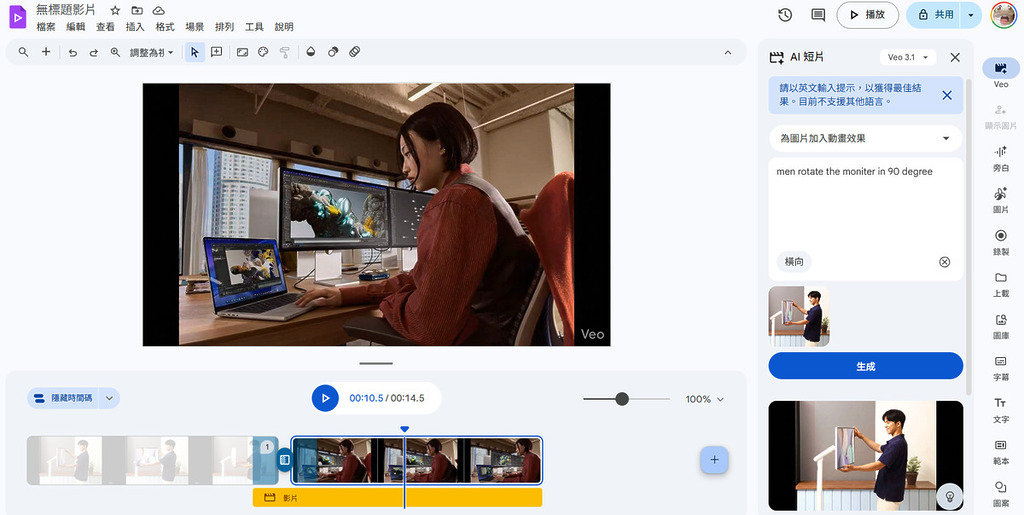Click the blue 生成 generate button
The image size is (1024, 515).
(865, 366)
